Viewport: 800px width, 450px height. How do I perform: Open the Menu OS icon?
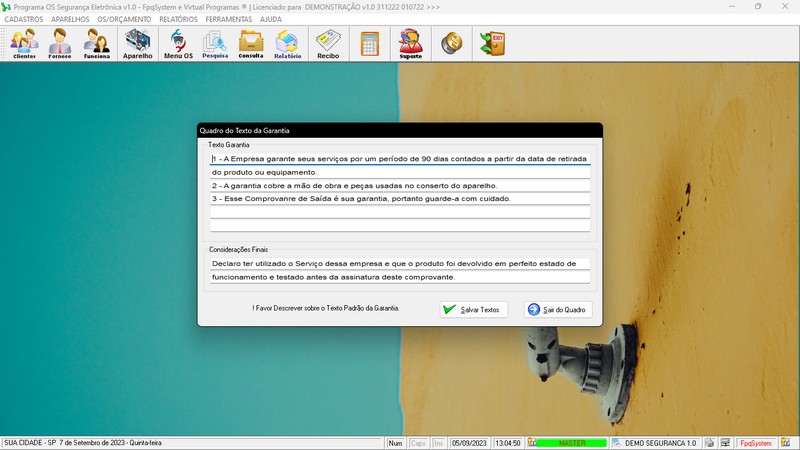(x=178, y=44)
